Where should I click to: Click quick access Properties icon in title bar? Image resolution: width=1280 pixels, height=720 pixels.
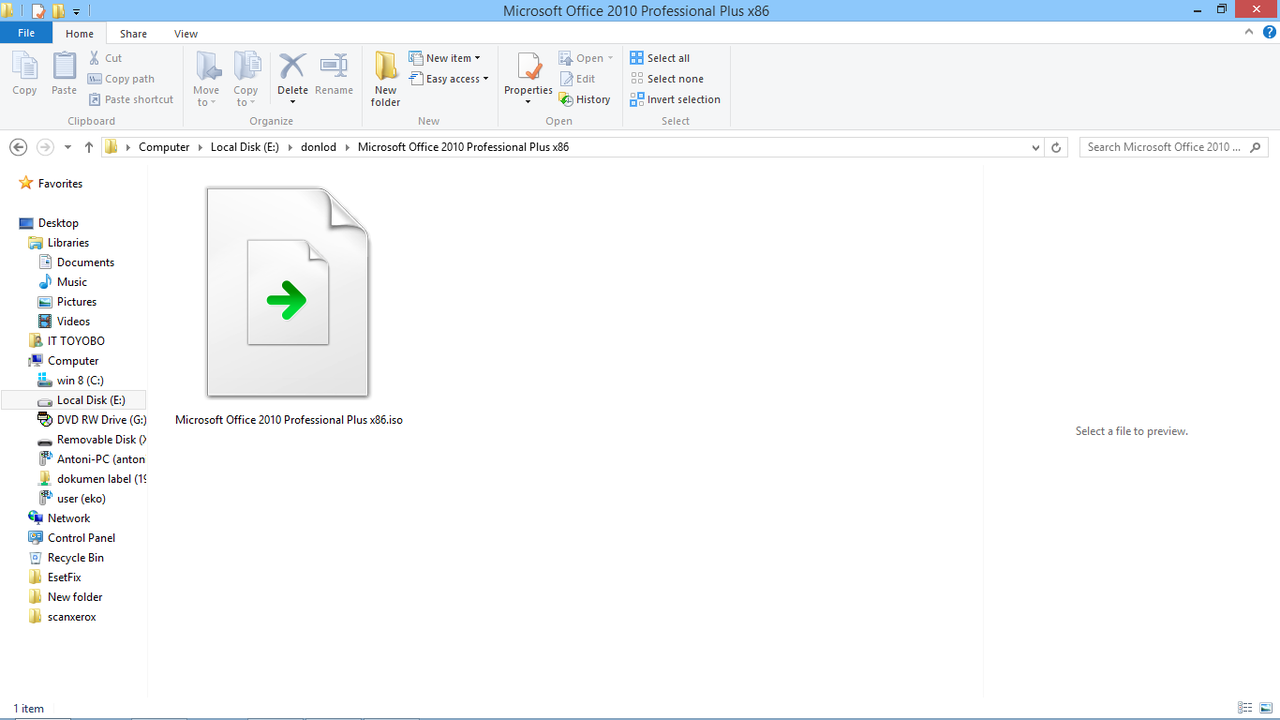[38, 11]
